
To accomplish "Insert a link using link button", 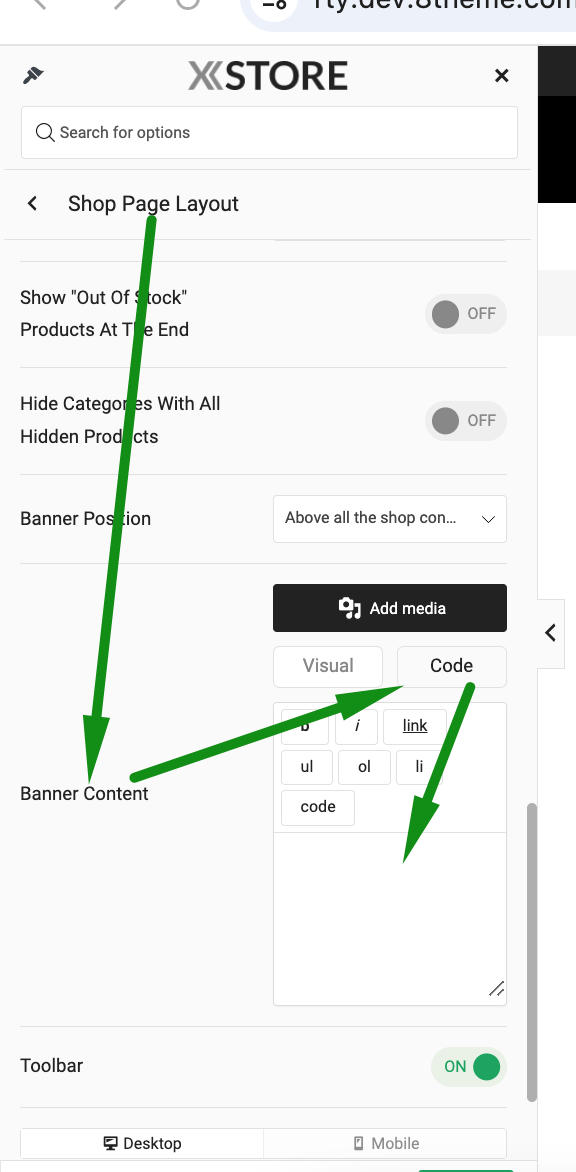I will [415, 726].
